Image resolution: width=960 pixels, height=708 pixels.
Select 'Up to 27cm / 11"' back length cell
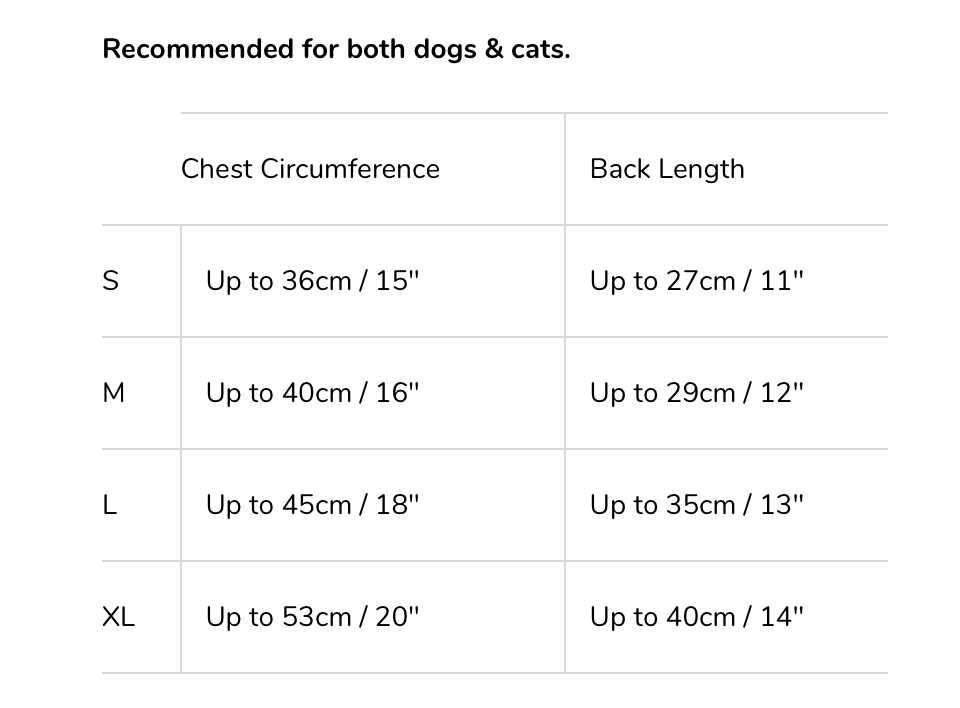pyautogui.click(x=696, y=281)
